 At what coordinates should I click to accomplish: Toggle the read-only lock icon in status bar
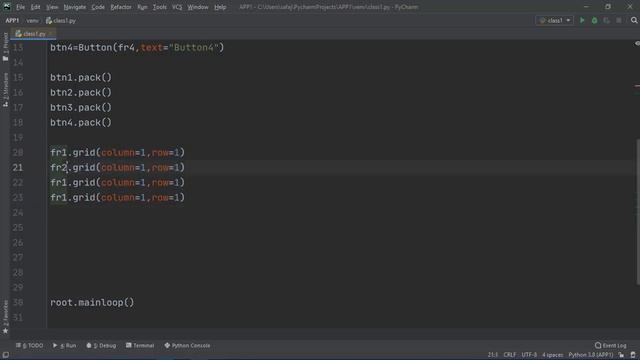tap(621, 355)
